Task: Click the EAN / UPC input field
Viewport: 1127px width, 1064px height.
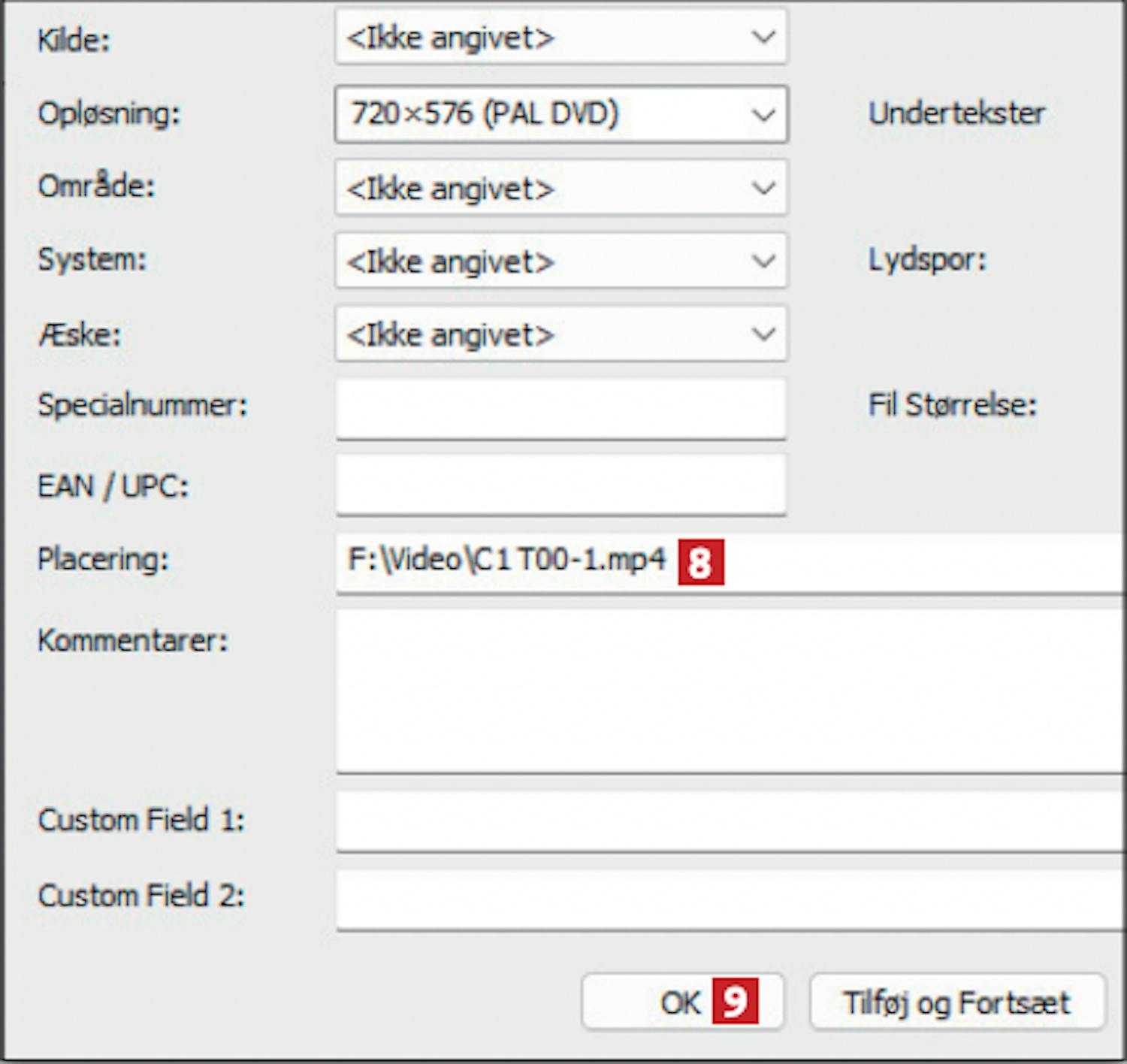Action: point(560,485)
